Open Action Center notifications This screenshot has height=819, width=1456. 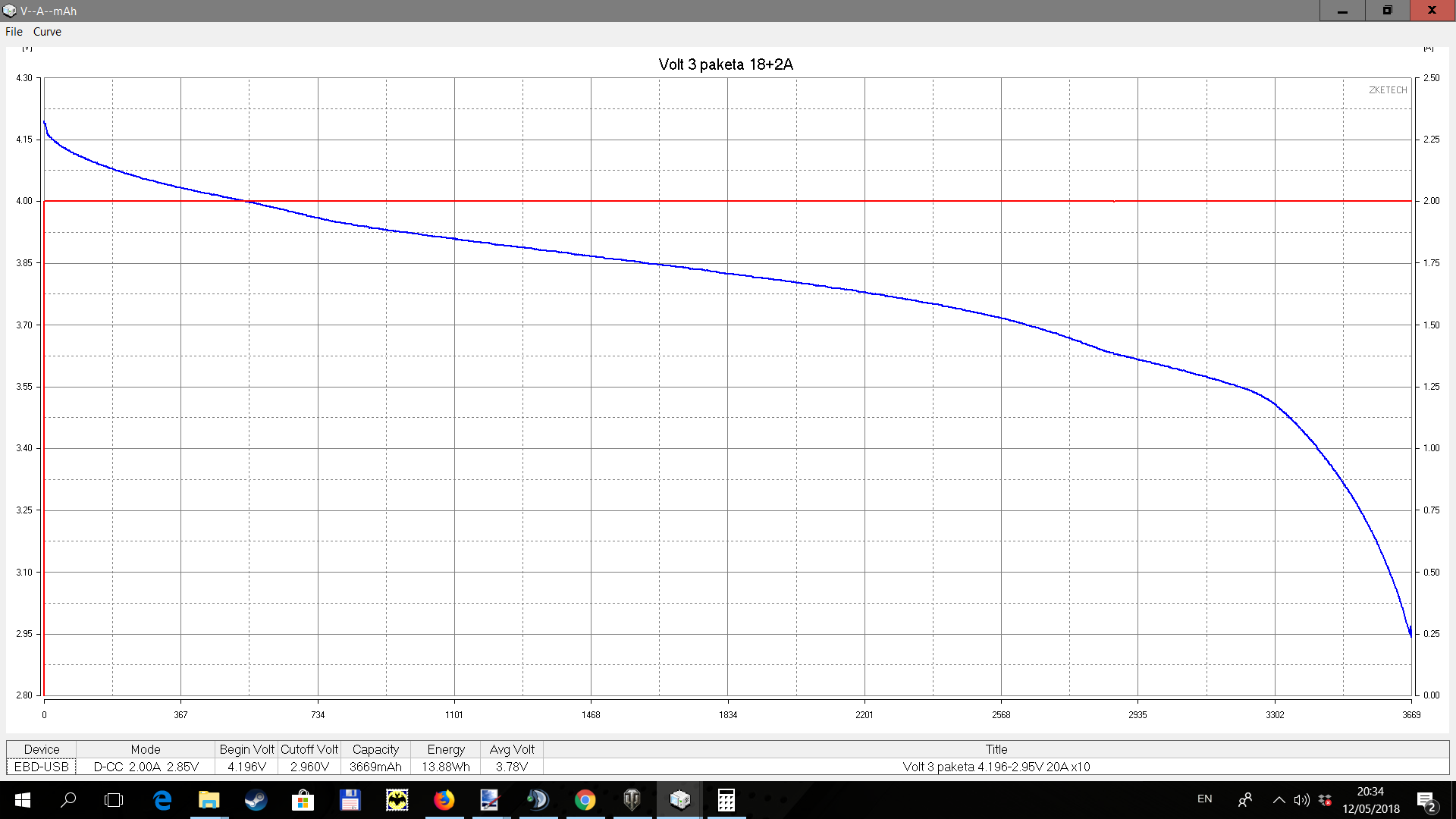click(1426, 801)
